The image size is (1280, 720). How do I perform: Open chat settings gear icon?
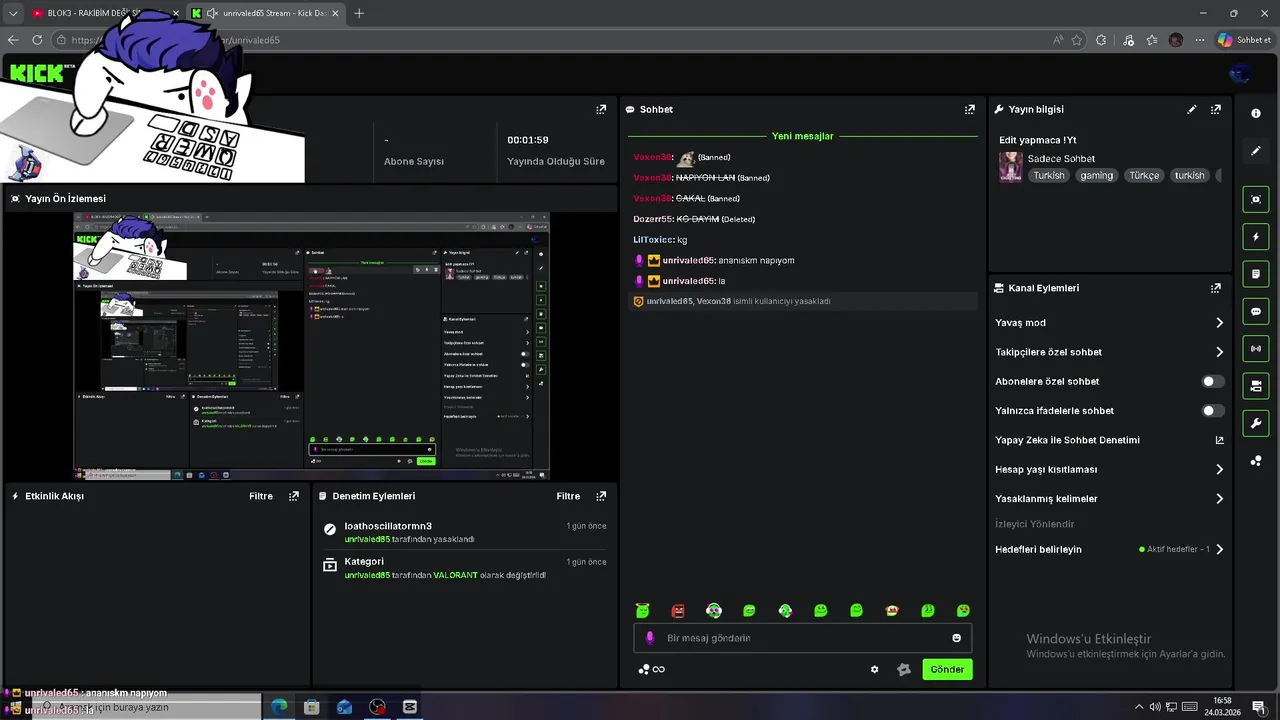click(x=875, y=670)
